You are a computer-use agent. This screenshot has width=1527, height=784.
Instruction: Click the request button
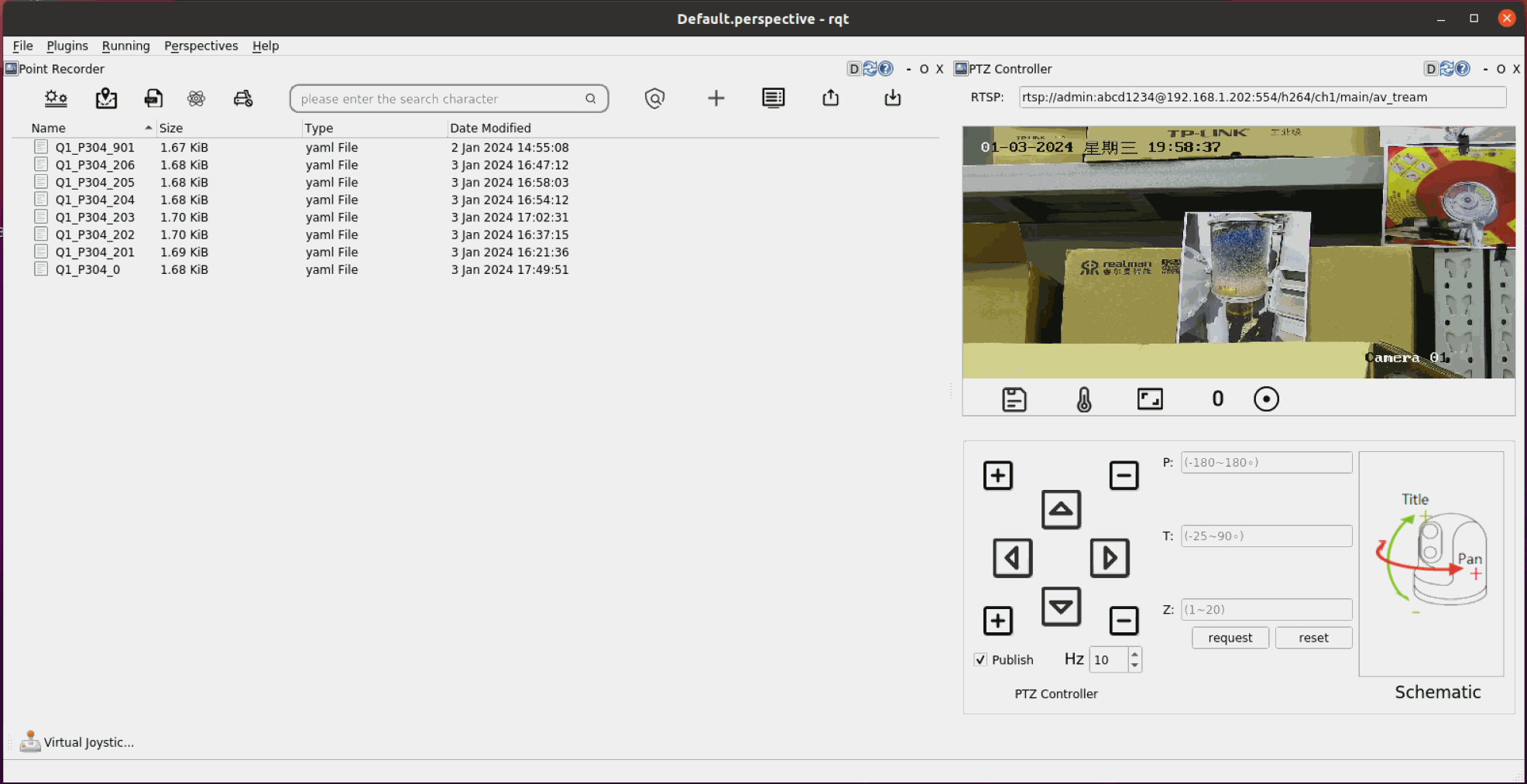click(x=1229, y=638)
